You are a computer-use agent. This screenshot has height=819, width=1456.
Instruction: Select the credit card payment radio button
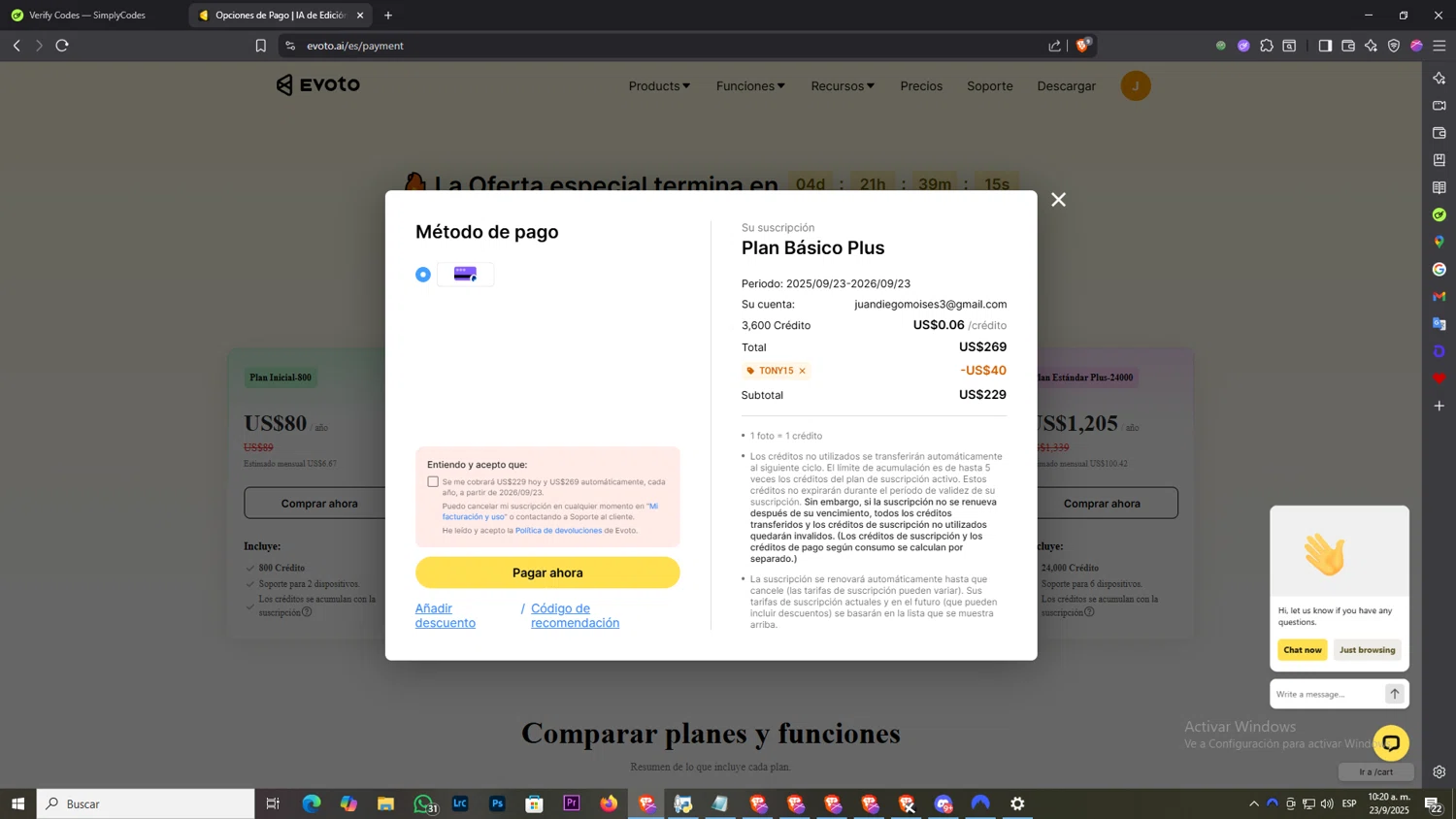(423, 275)
